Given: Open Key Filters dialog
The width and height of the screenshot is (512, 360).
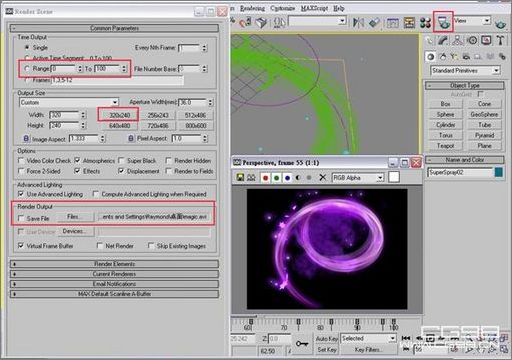Looking at the screenshot, I should click(x=367, y=350).
